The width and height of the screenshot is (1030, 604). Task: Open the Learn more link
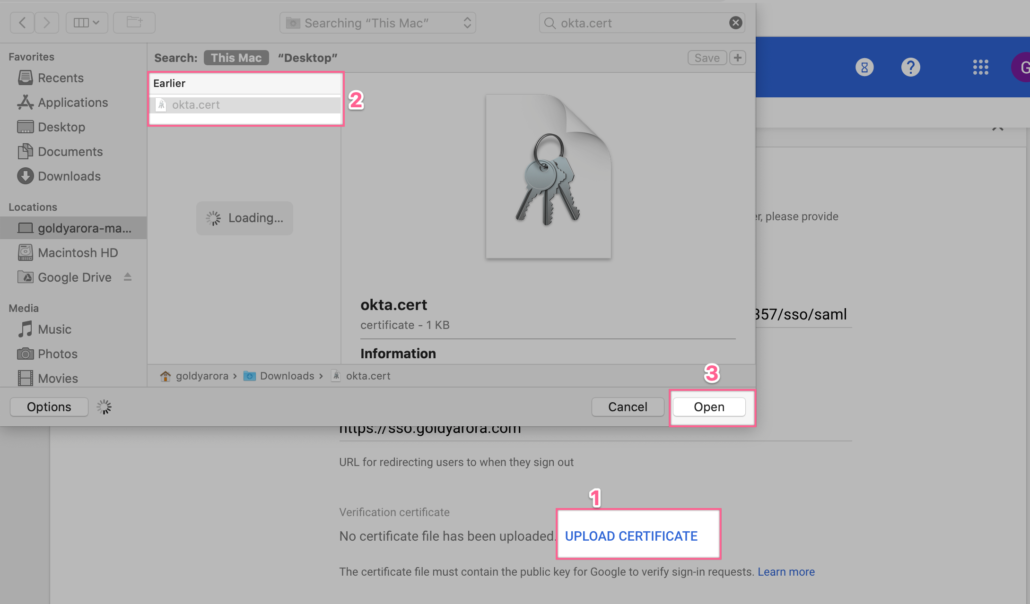coord(786,572)
